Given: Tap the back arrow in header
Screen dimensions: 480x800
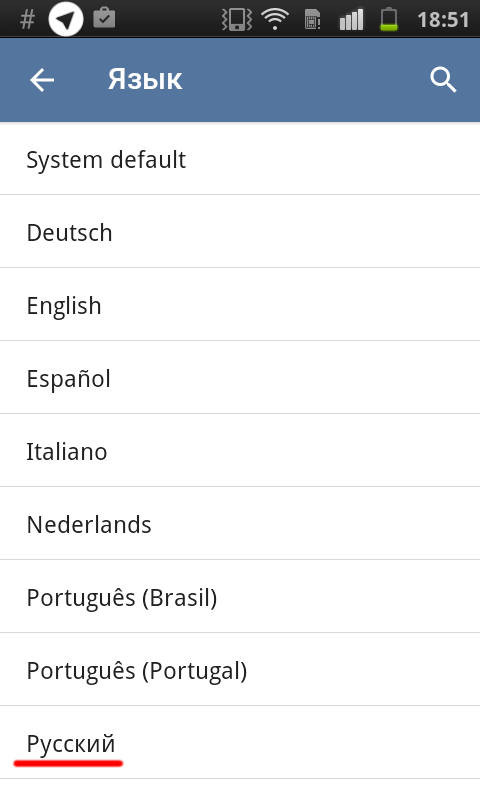Looking at the screenshot, I should pyautogui.click(x=41, y=80).
